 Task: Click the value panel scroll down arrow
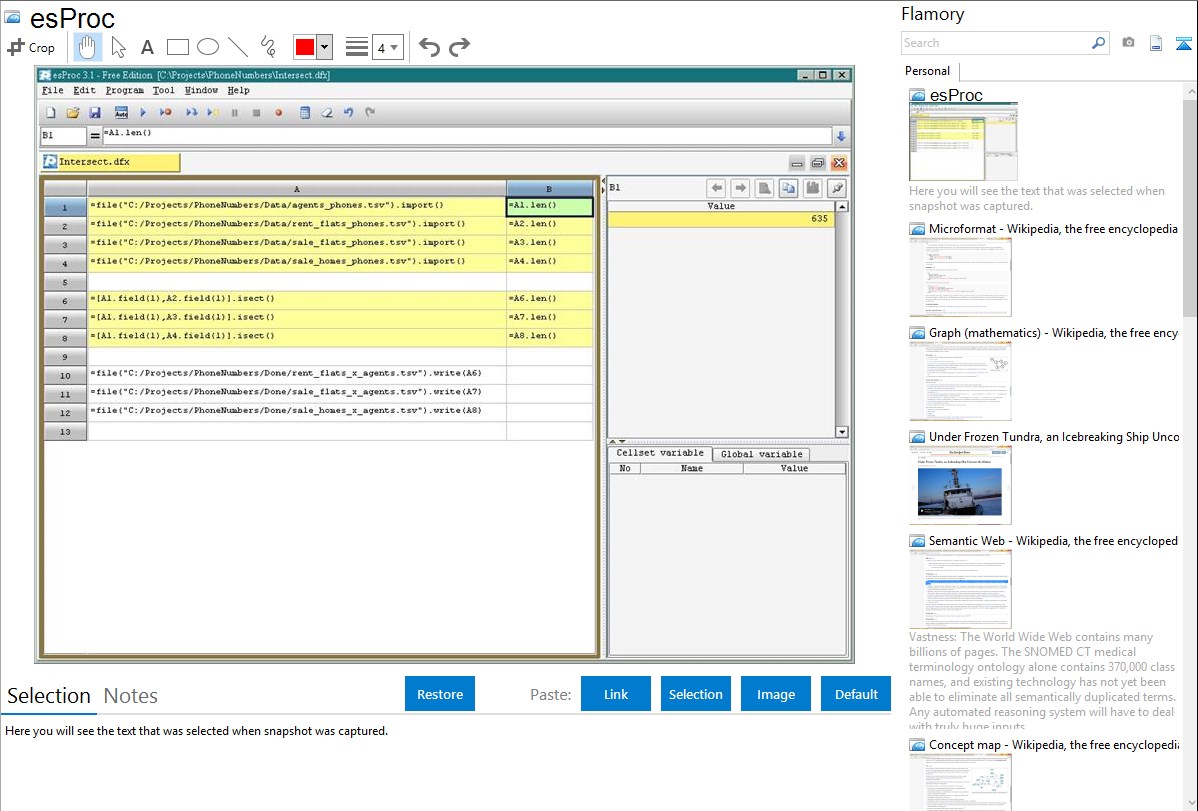coord(841,432)
